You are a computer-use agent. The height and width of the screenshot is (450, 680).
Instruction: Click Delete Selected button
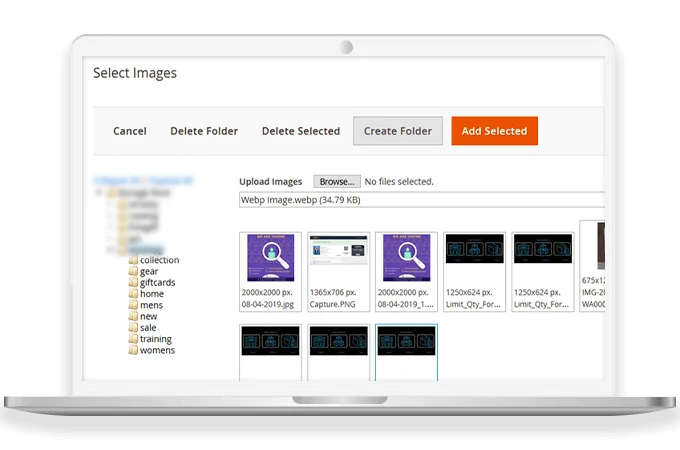[301, 131]
